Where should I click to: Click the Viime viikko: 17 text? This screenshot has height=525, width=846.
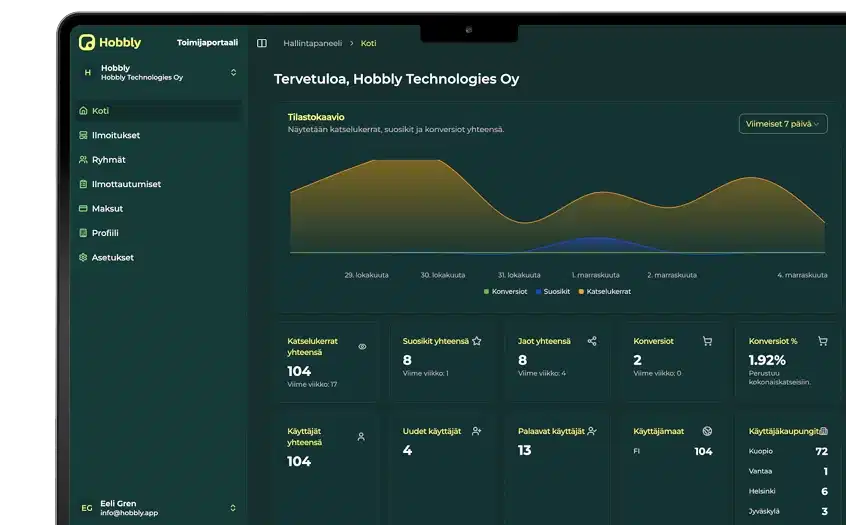click(312, 384)
